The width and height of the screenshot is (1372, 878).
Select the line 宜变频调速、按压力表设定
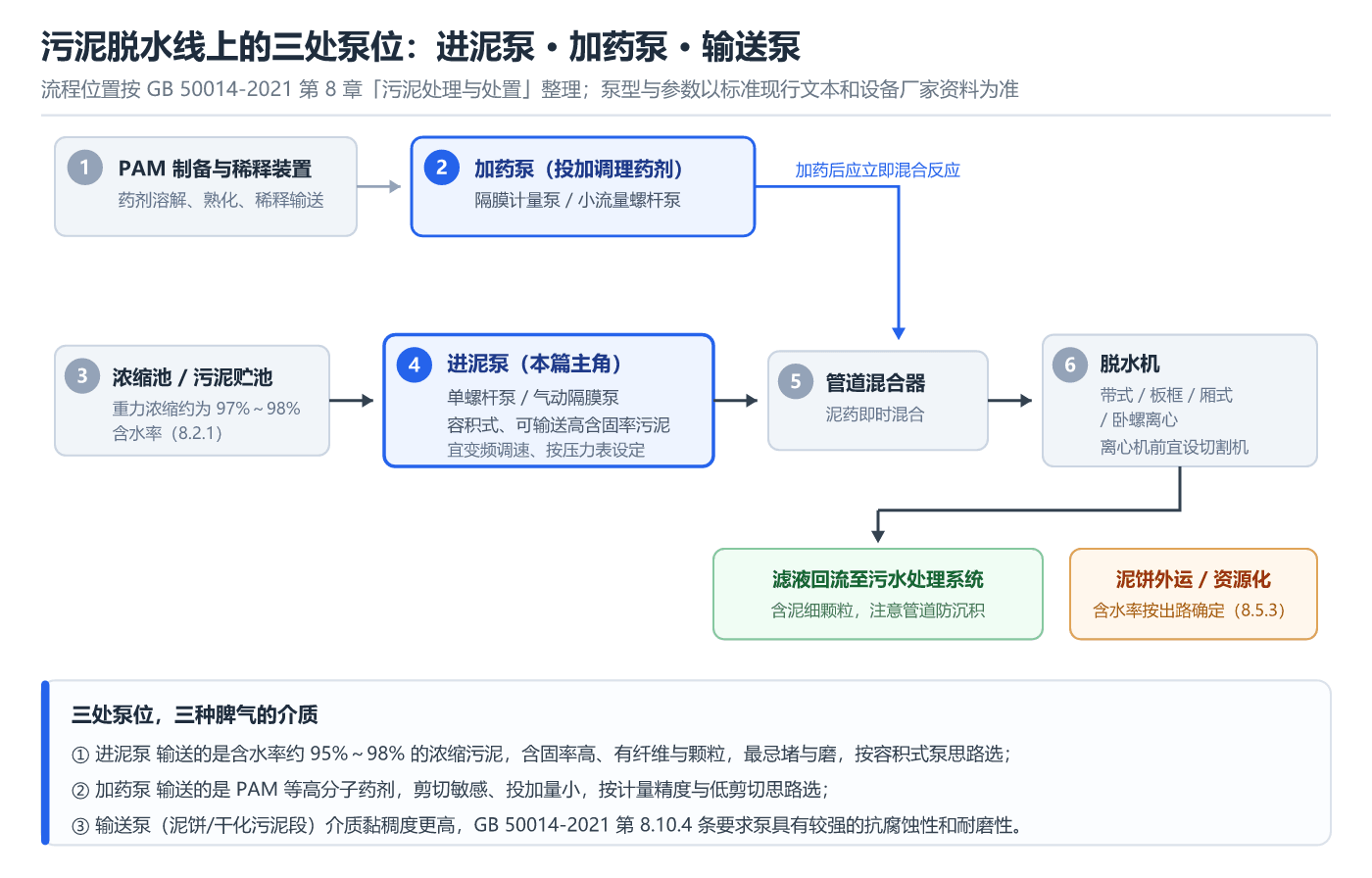coord(546,451)
